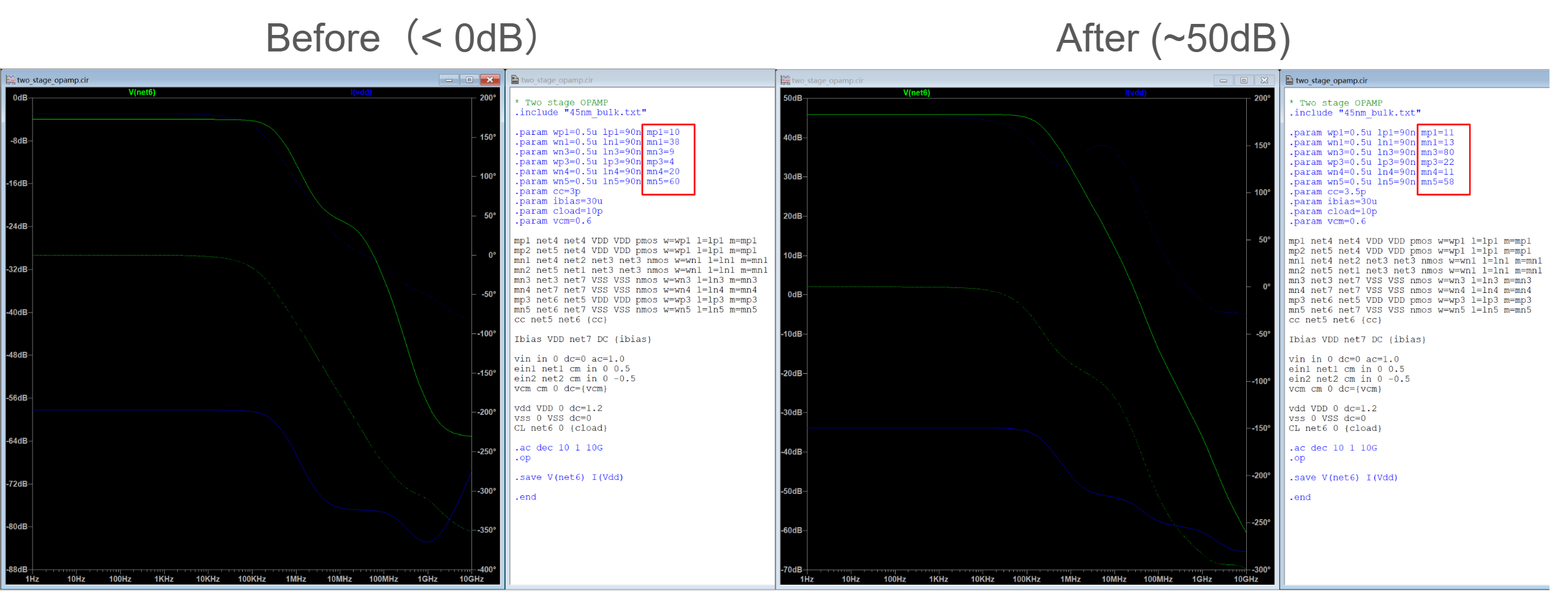Click the mp3 net6 net5 line in the Before netlist
Screen dimensions: 1568x600
636,300
